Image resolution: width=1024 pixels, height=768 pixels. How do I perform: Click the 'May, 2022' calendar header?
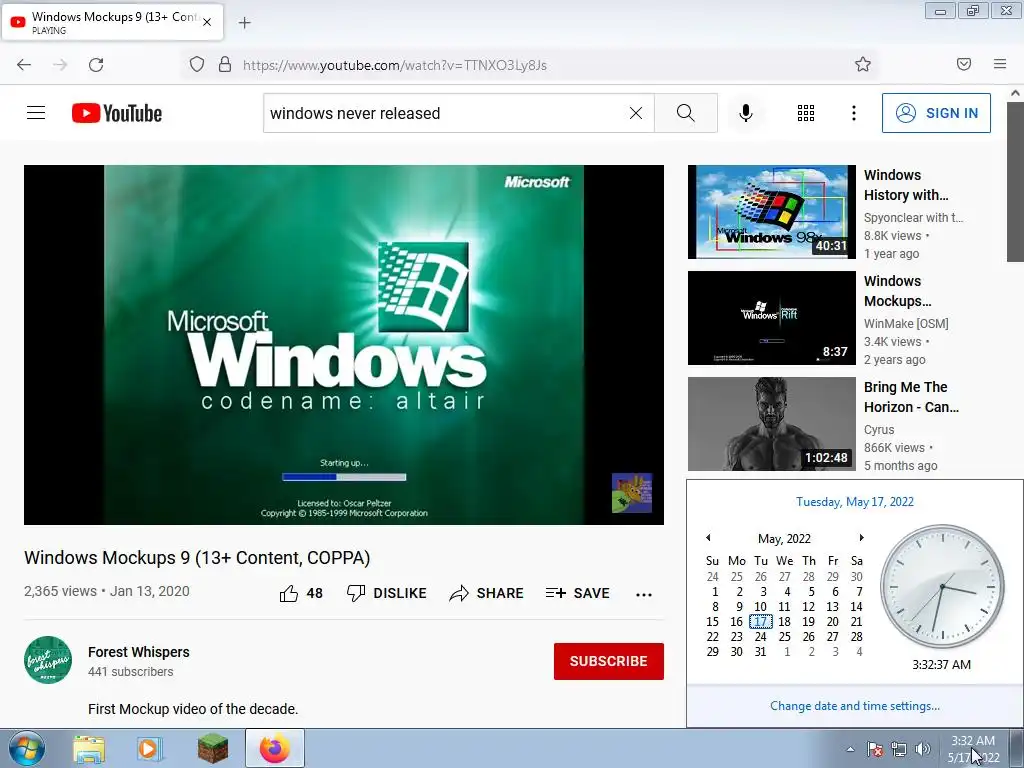click(x=784, y=538)
